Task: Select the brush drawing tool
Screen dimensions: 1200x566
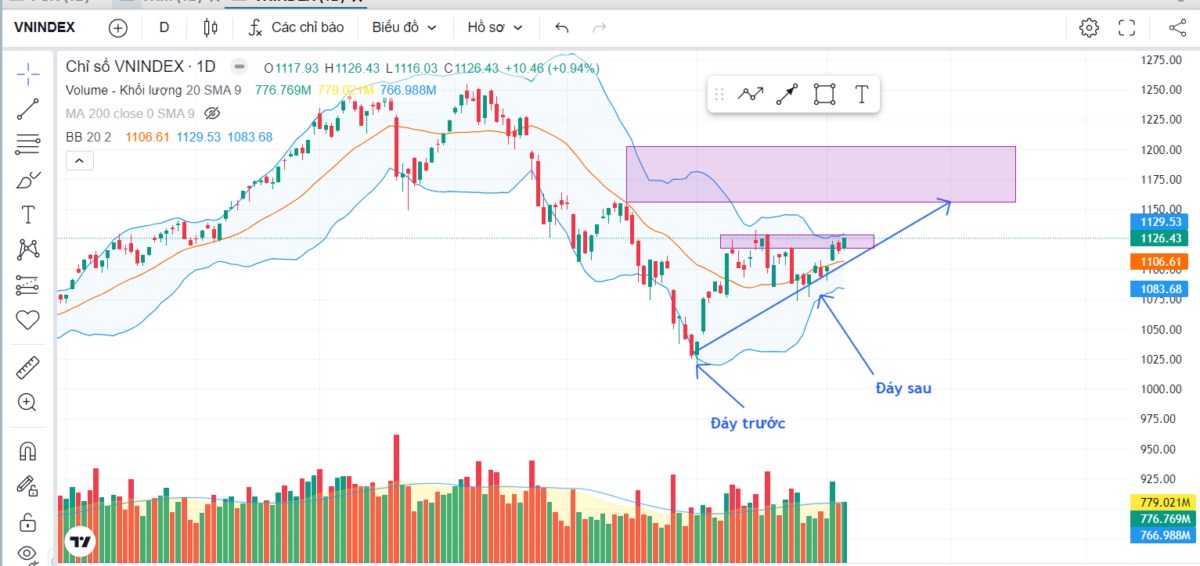Action: [x=27, y=180]
